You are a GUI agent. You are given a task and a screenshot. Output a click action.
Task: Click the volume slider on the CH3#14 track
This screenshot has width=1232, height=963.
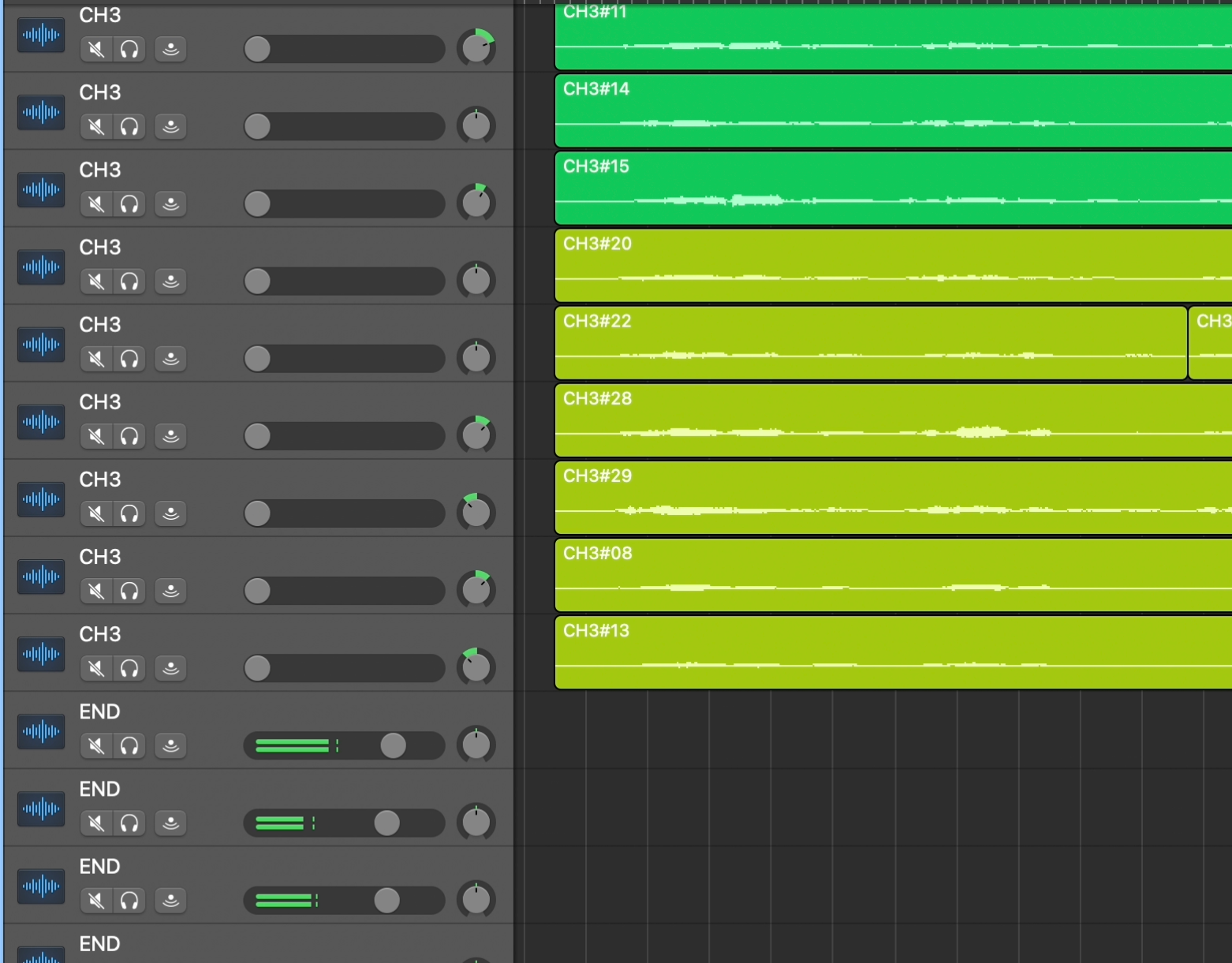pyautogui.click(x=344, y=126)
